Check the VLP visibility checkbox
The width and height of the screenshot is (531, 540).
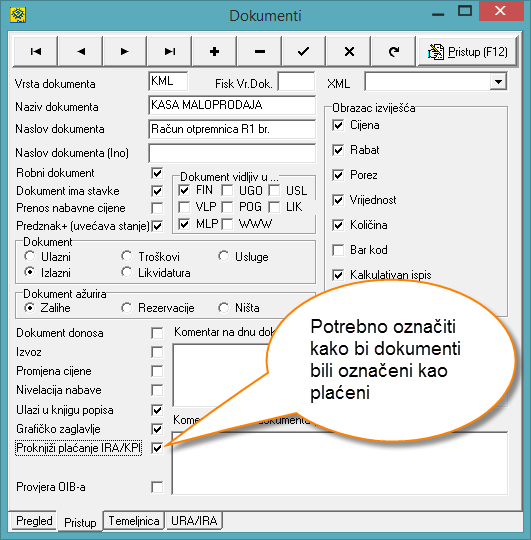tap(184, 207)
